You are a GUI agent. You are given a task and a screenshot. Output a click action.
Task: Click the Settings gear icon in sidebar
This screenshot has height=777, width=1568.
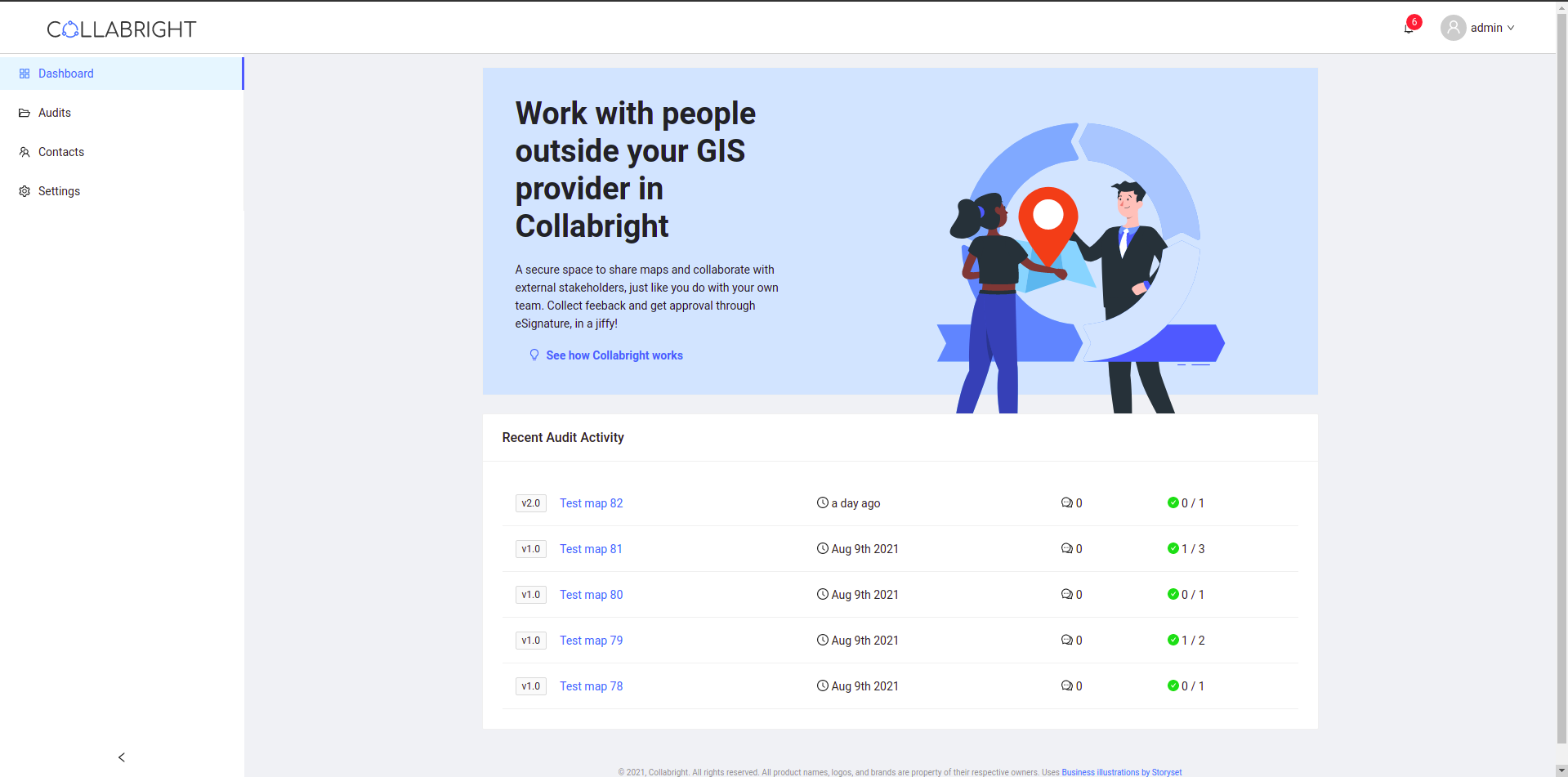click(25, 191)
